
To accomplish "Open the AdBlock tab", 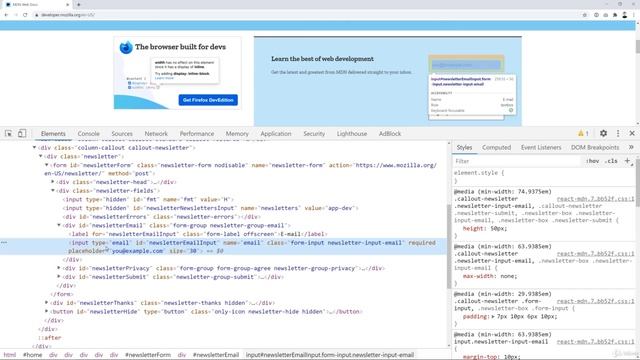I will [390, 133].
